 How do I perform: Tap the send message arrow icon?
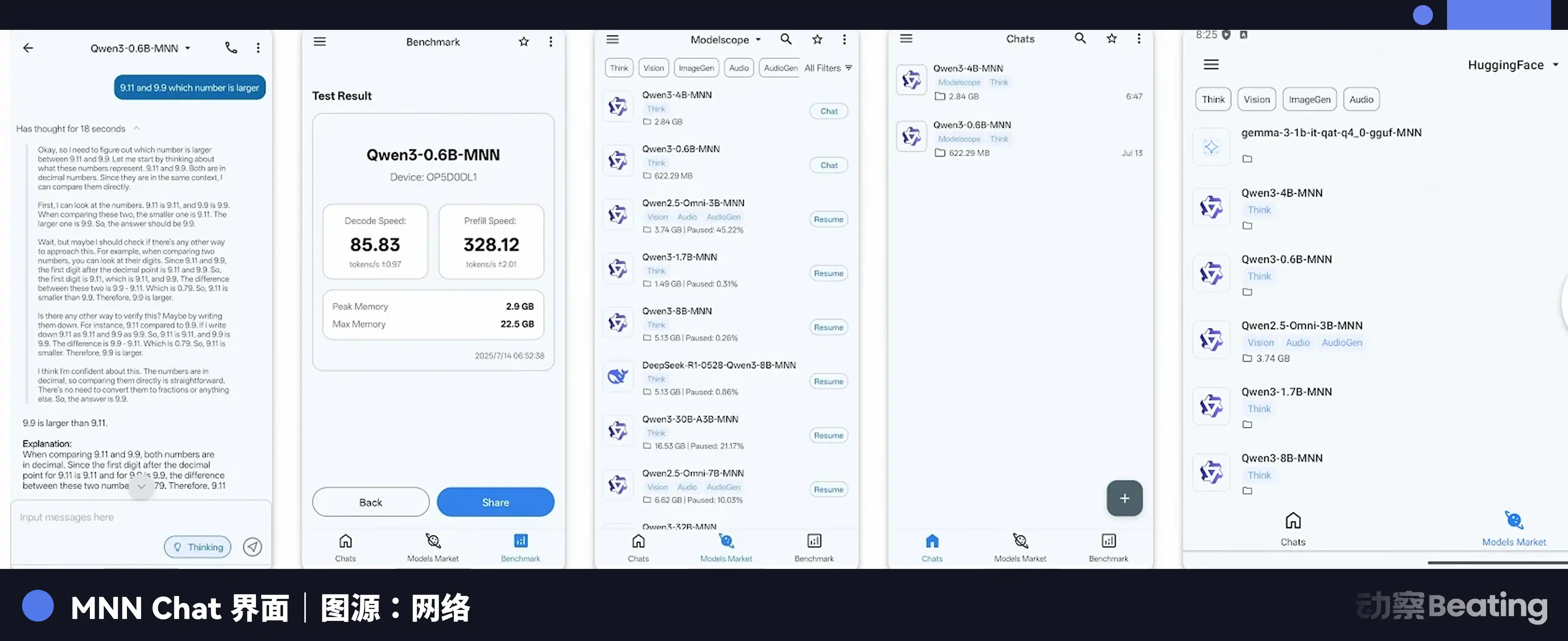[x=253, y=547]
